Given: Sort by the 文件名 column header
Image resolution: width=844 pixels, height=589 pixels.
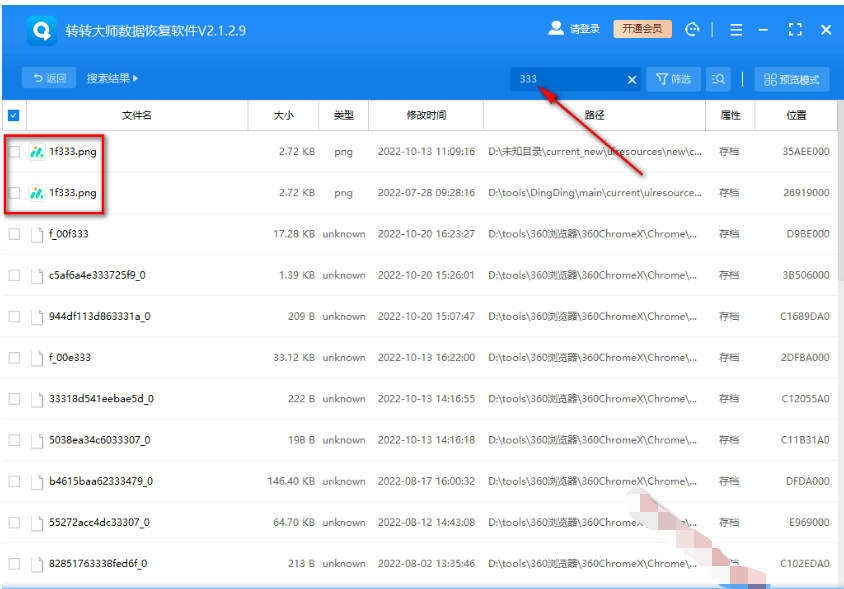Looking at the screenshot, I should 136,115.
